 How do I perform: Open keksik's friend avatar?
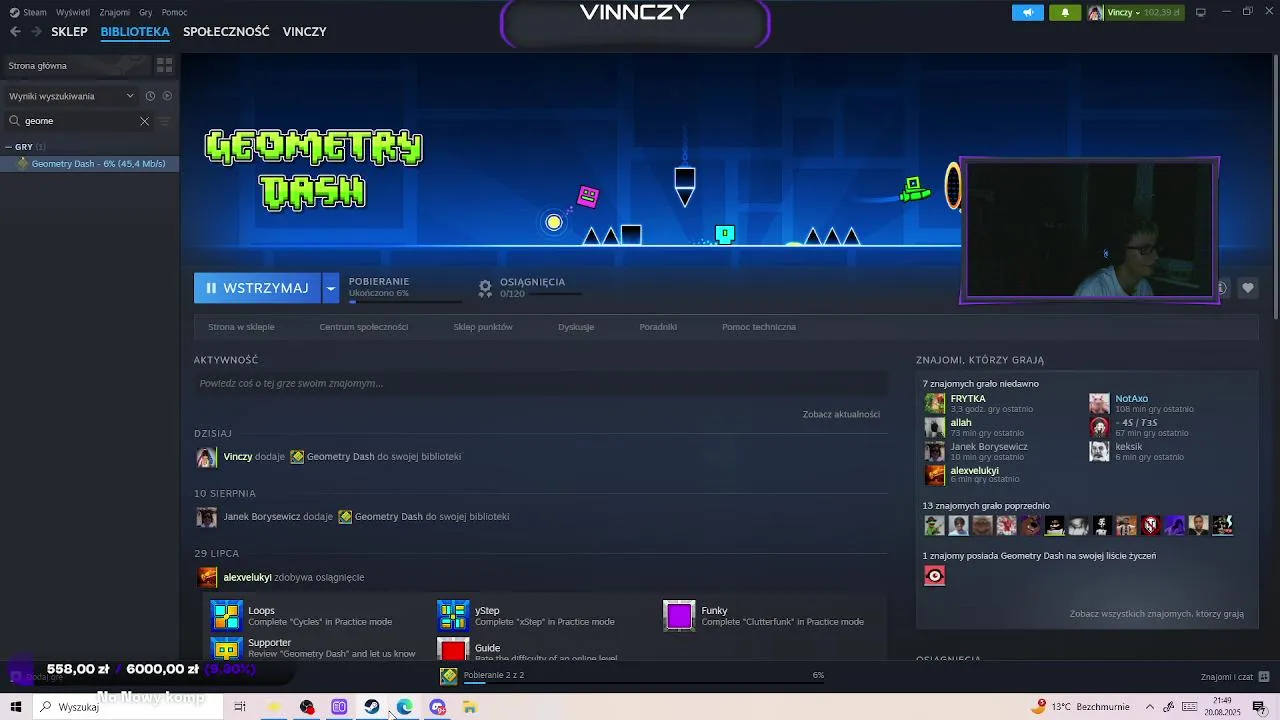point(1099,452)
